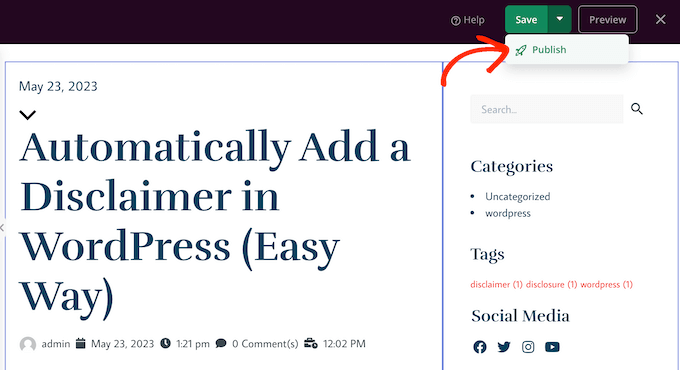The image size is (680, 370).
Task: Click the admin author name
Action: pos(56,344)
